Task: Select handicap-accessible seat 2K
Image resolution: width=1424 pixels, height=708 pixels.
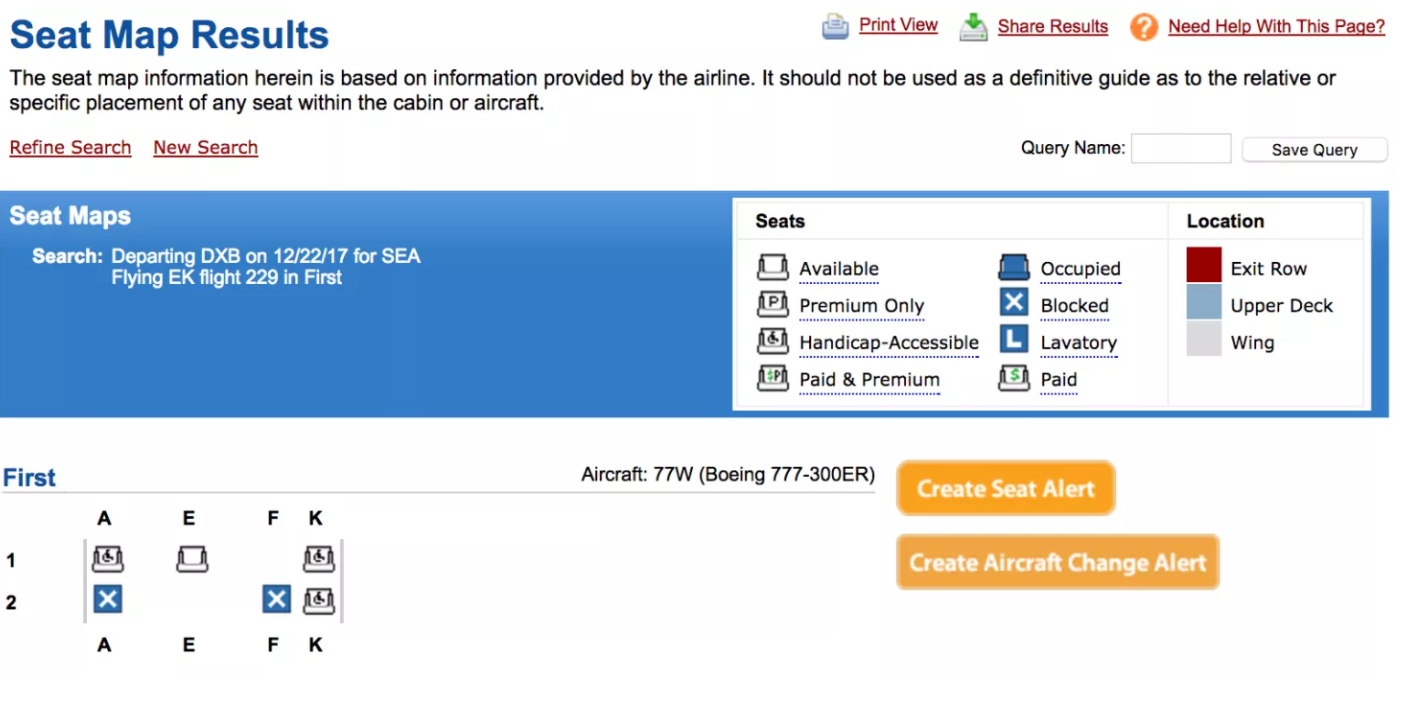Action: tap(319, 600)
